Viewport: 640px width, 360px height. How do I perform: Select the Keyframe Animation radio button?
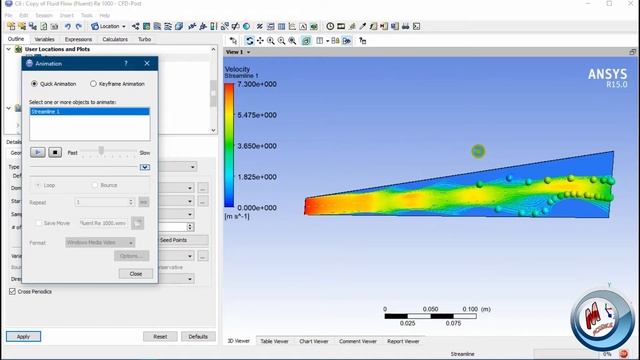point(93,84)
